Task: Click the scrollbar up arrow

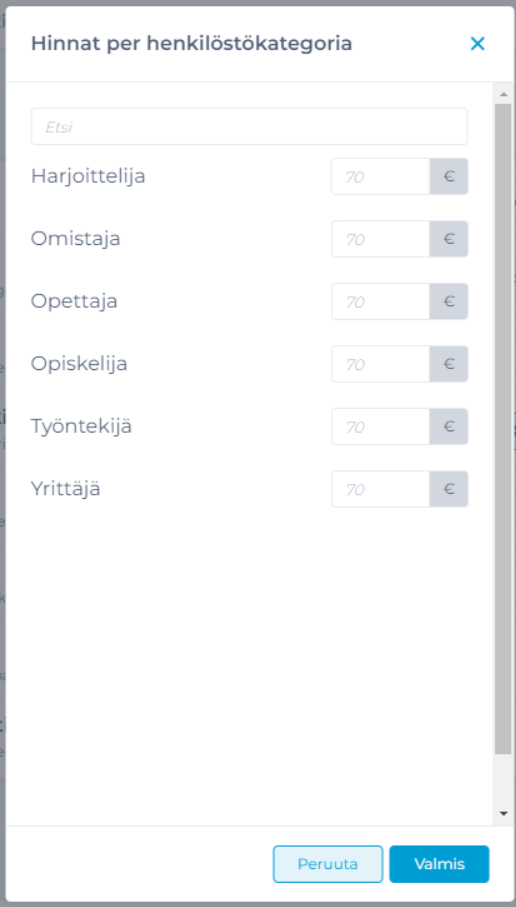Action: tap(503, 94)
